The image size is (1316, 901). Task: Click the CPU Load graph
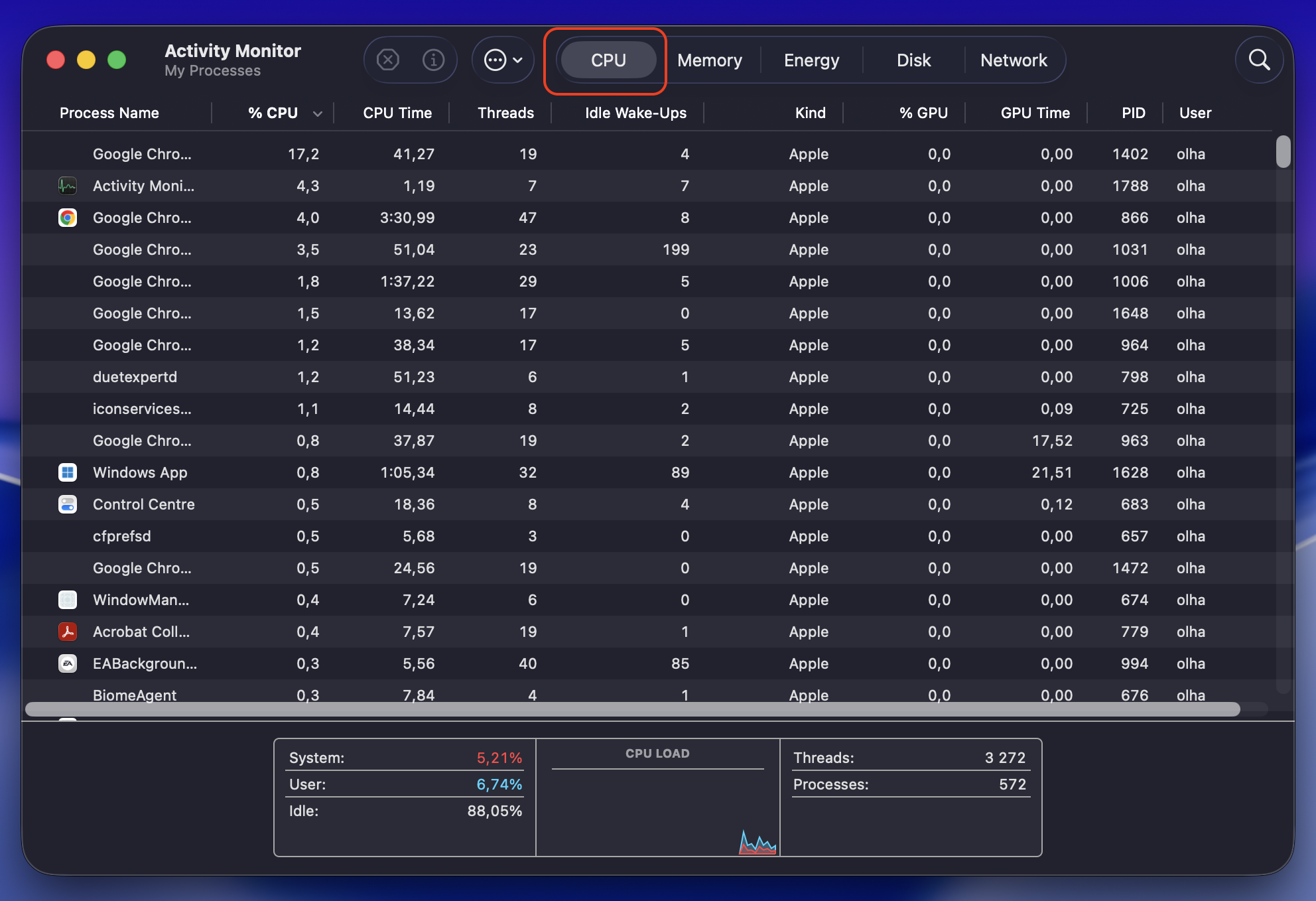657,797
